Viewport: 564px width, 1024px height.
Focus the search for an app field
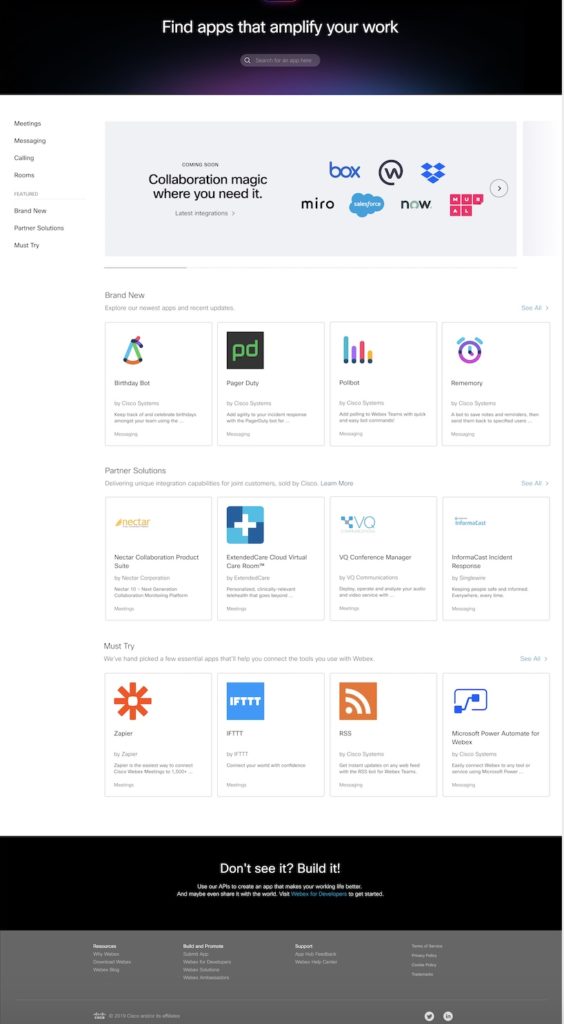pyautogui.click(x=280, y=60)
